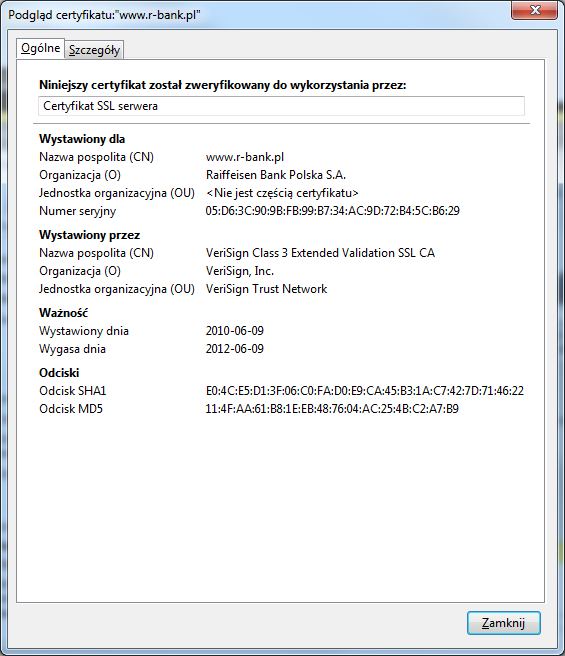Click 'VeriSign Class 3 Extended Validation SSL CA'

click(320, 253)
